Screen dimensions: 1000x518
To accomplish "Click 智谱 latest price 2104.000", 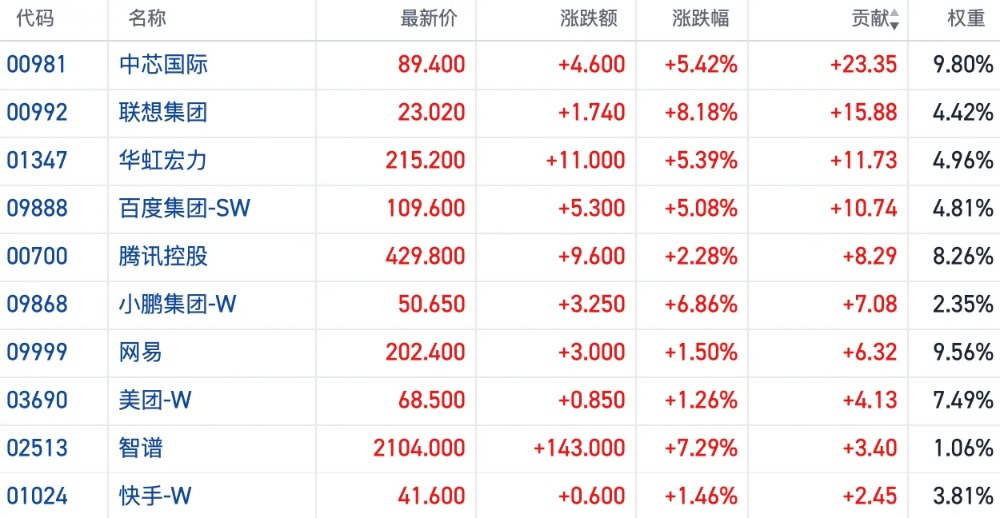I will pos(419,448).
